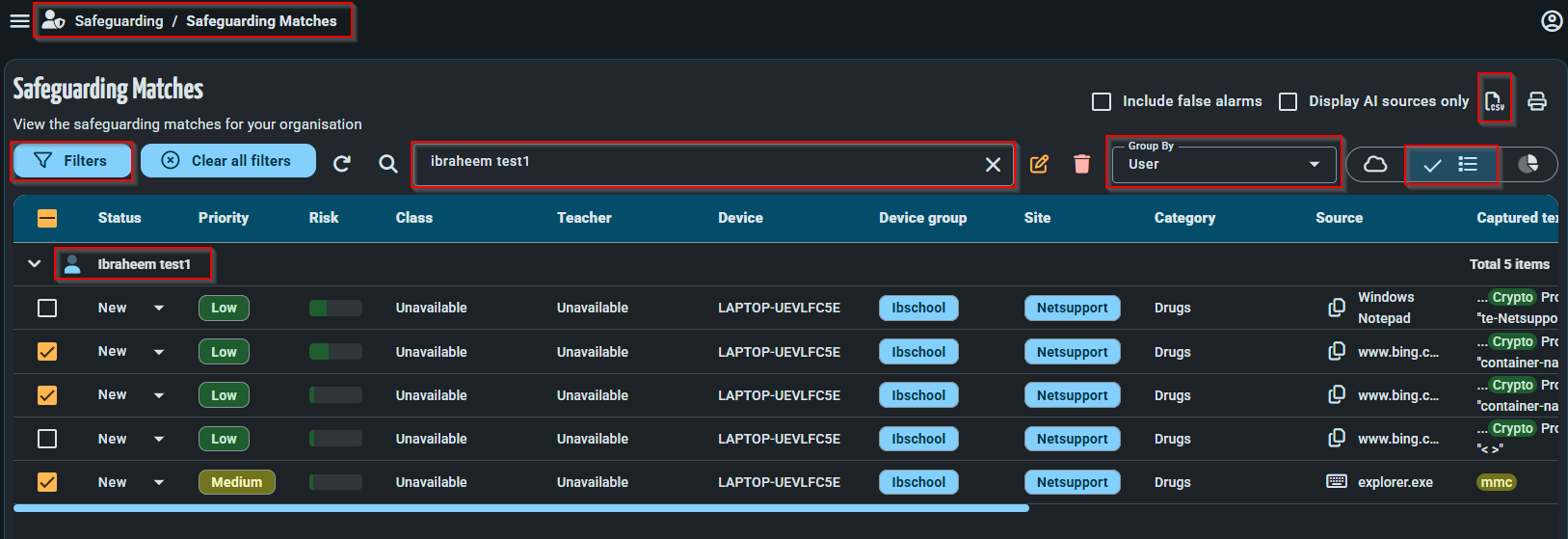Uncheck the Medium priority row checkbox
The image size is (1568, 539).
pos(47,481)
